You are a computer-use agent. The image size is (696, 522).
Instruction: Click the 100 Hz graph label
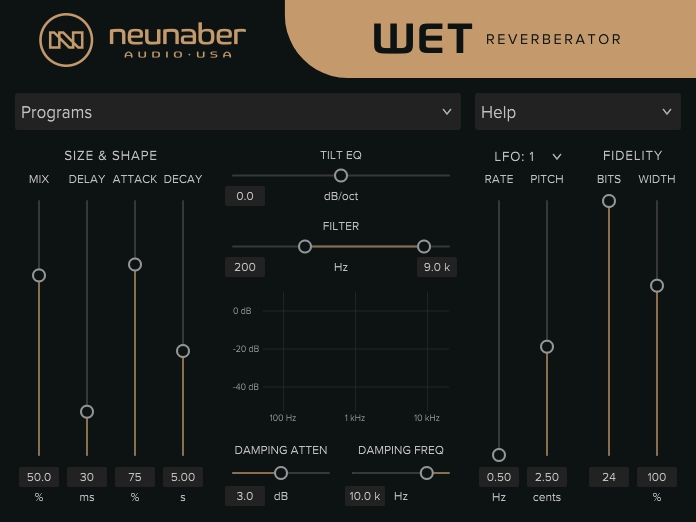tap(283, 418)
